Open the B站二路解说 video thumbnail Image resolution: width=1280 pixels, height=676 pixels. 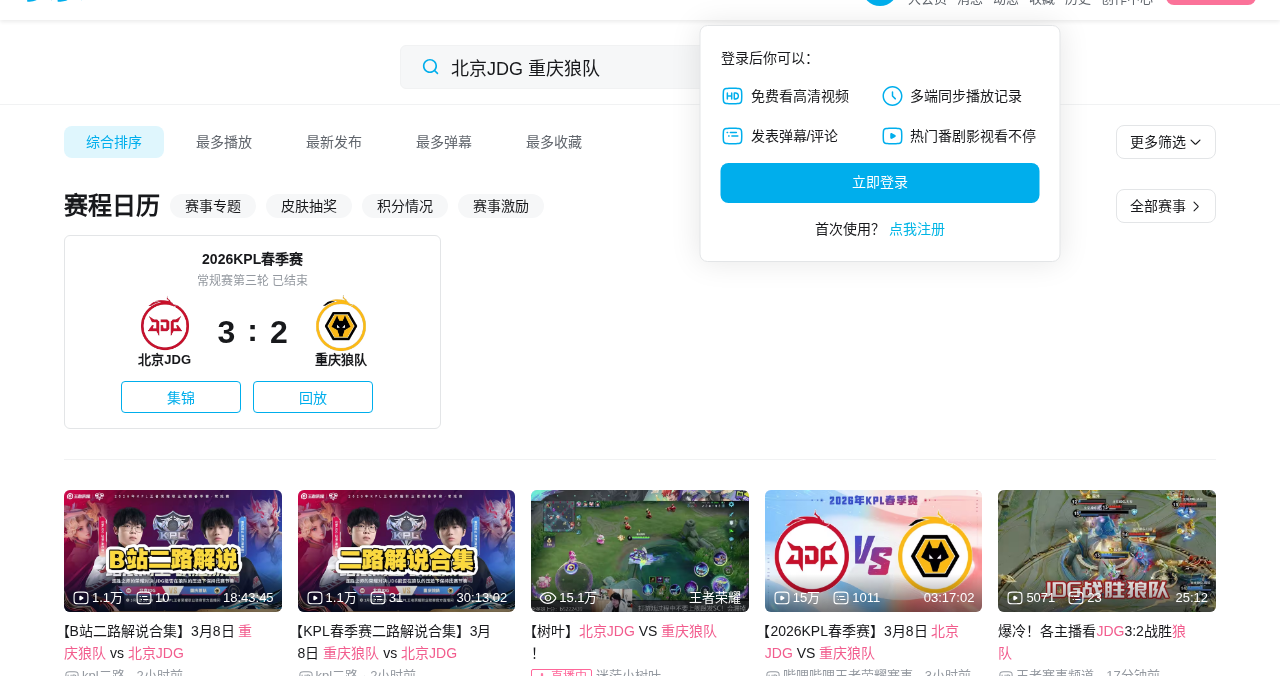pos(173,550)
